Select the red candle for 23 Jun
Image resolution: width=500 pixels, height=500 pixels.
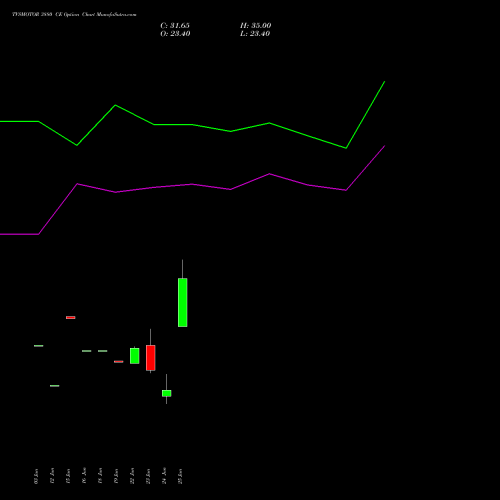click(151, 358)
